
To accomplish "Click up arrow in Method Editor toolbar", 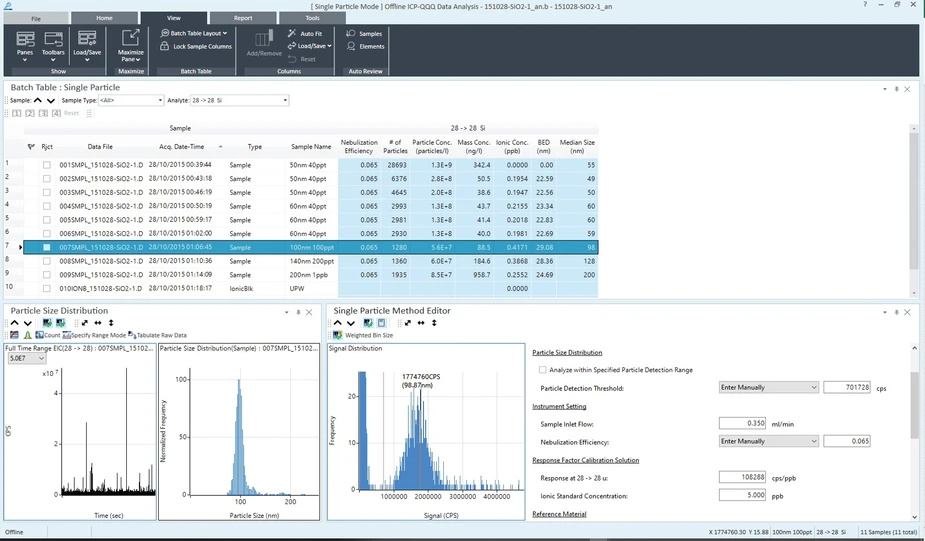I will [337, 323].
